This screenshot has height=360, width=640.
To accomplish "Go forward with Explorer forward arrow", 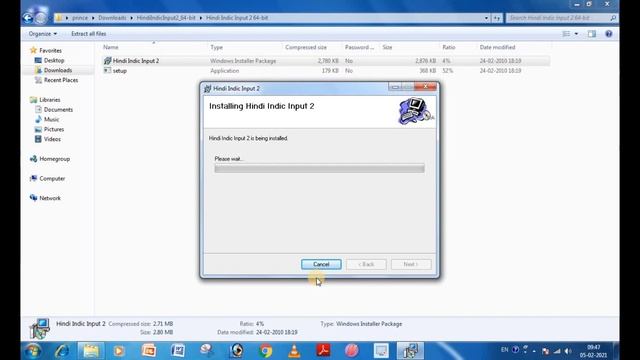I will pyautogui.click(x=40, y=18).
